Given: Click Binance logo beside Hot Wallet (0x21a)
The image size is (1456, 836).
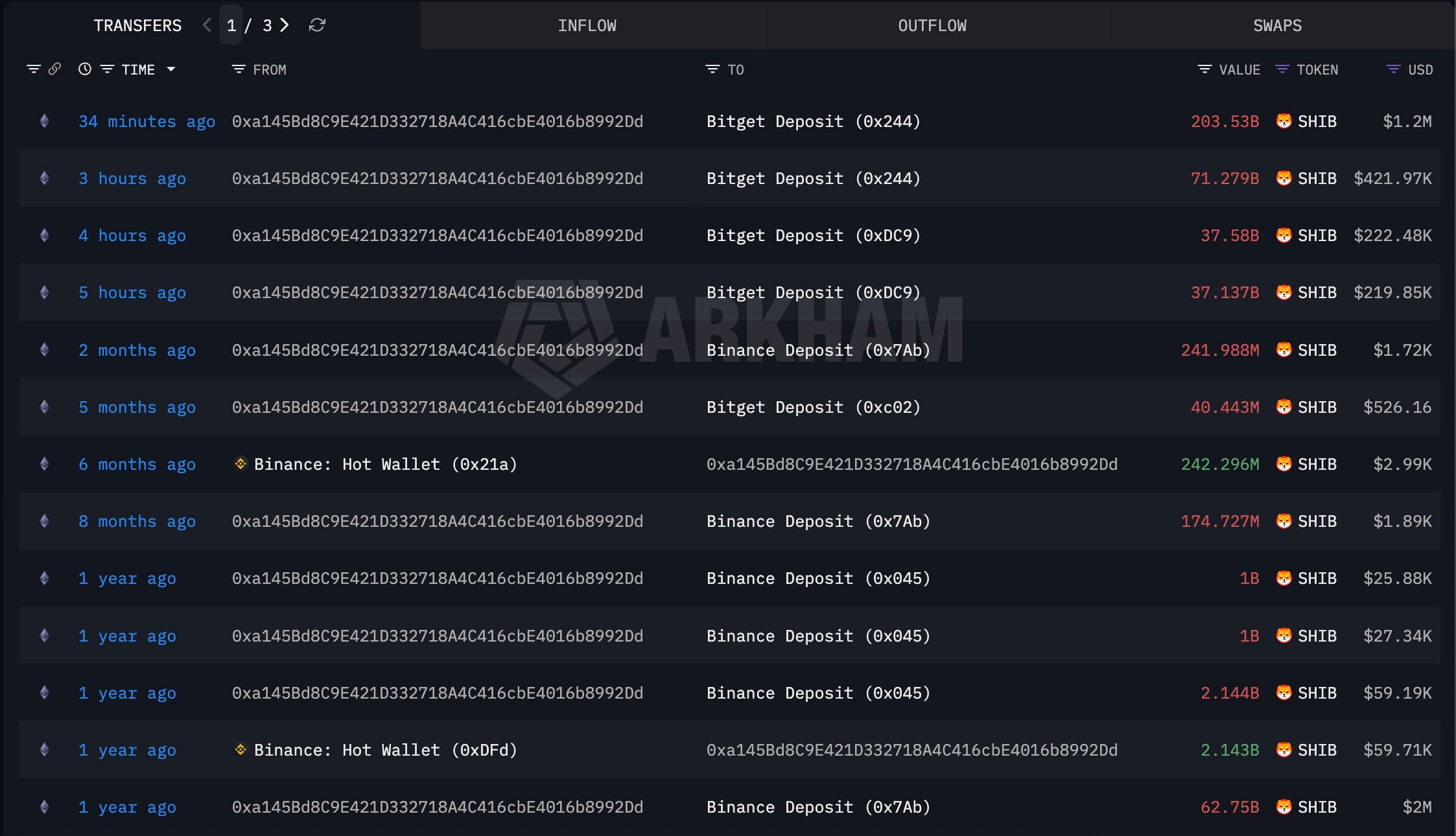Looking at the screenshot, I should (241, 464).
